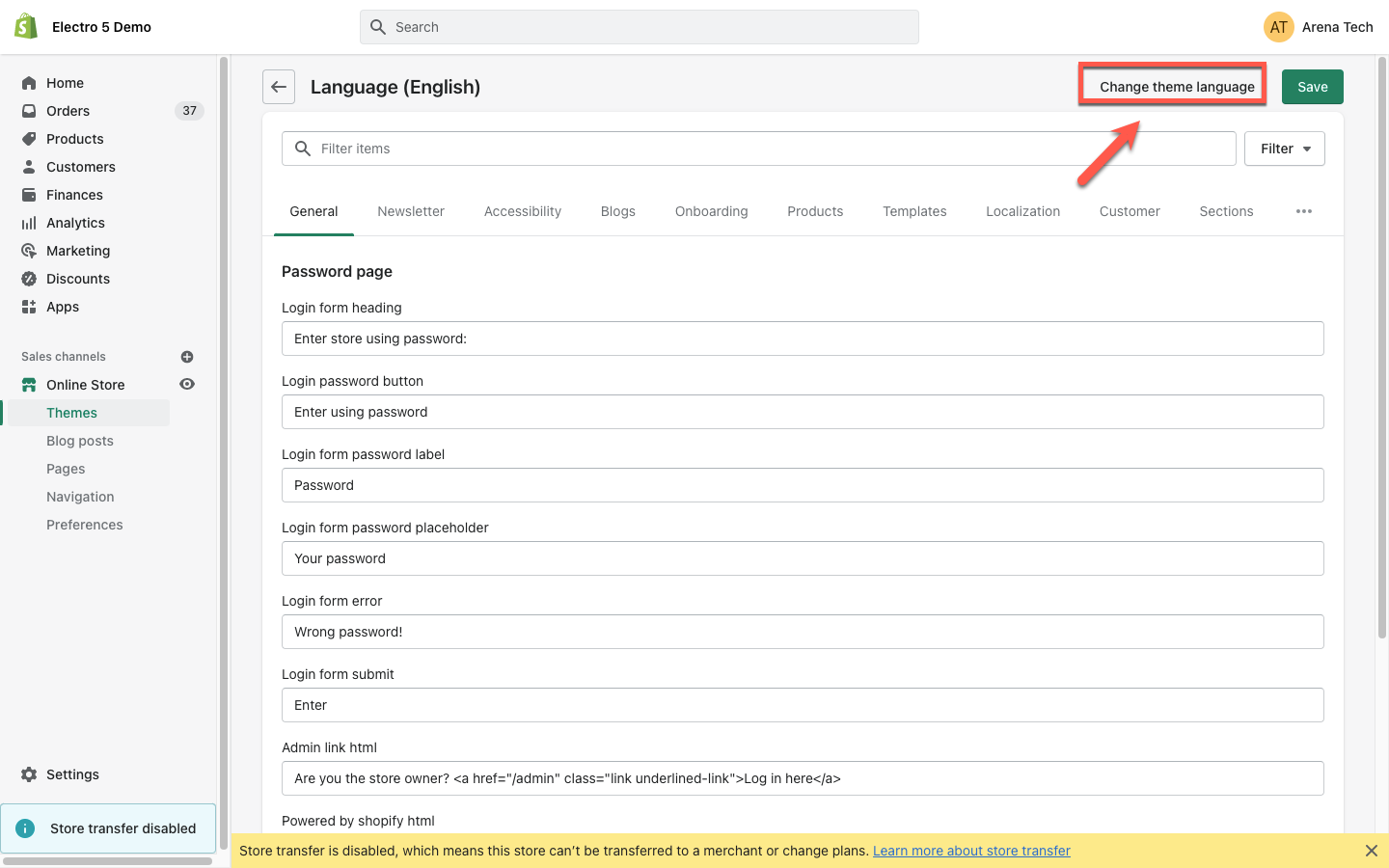
Task: Click the Sales channels heading
Action: [64, 357]
